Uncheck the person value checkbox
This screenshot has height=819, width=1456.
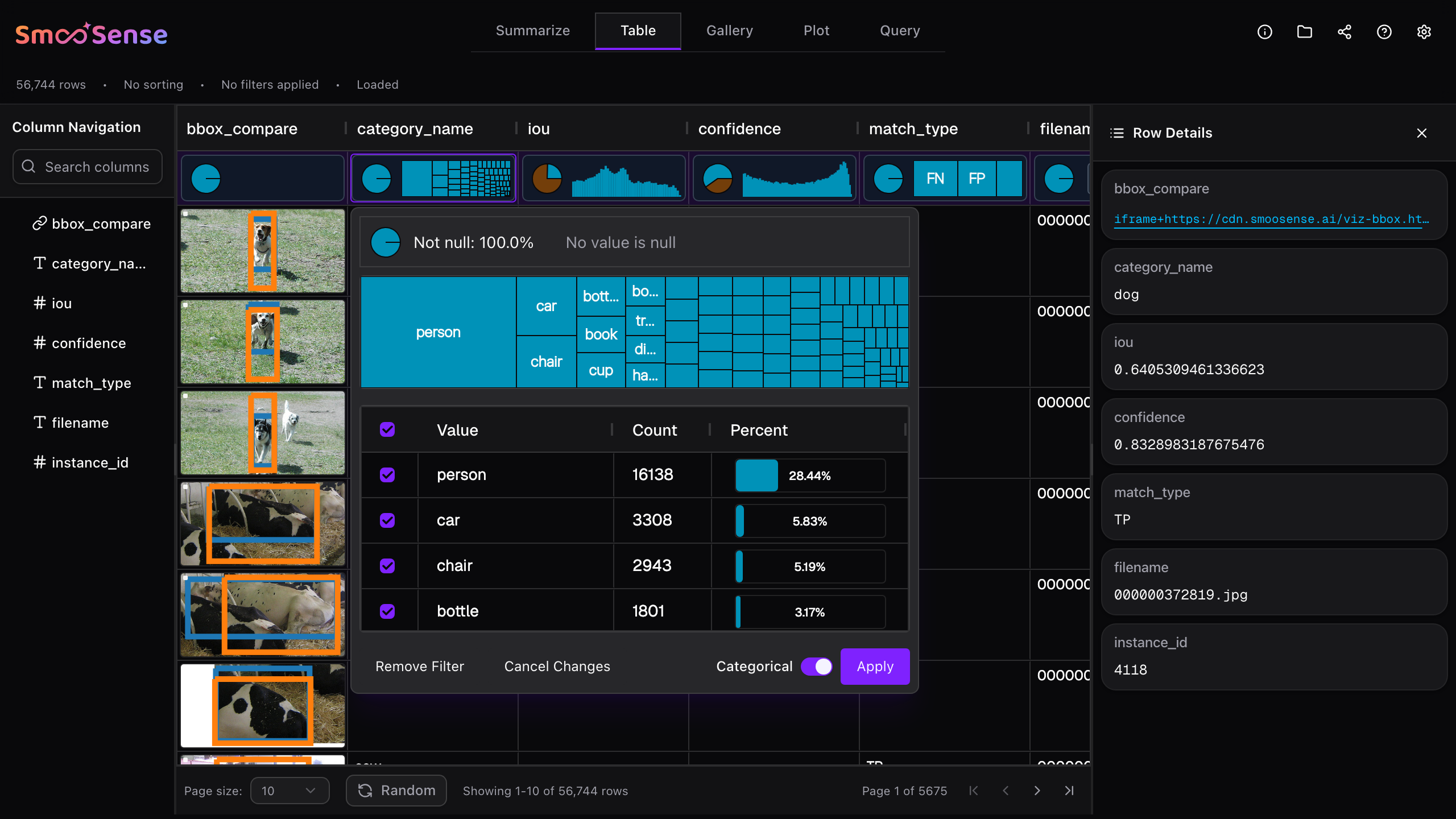click(x=387, y=475)
